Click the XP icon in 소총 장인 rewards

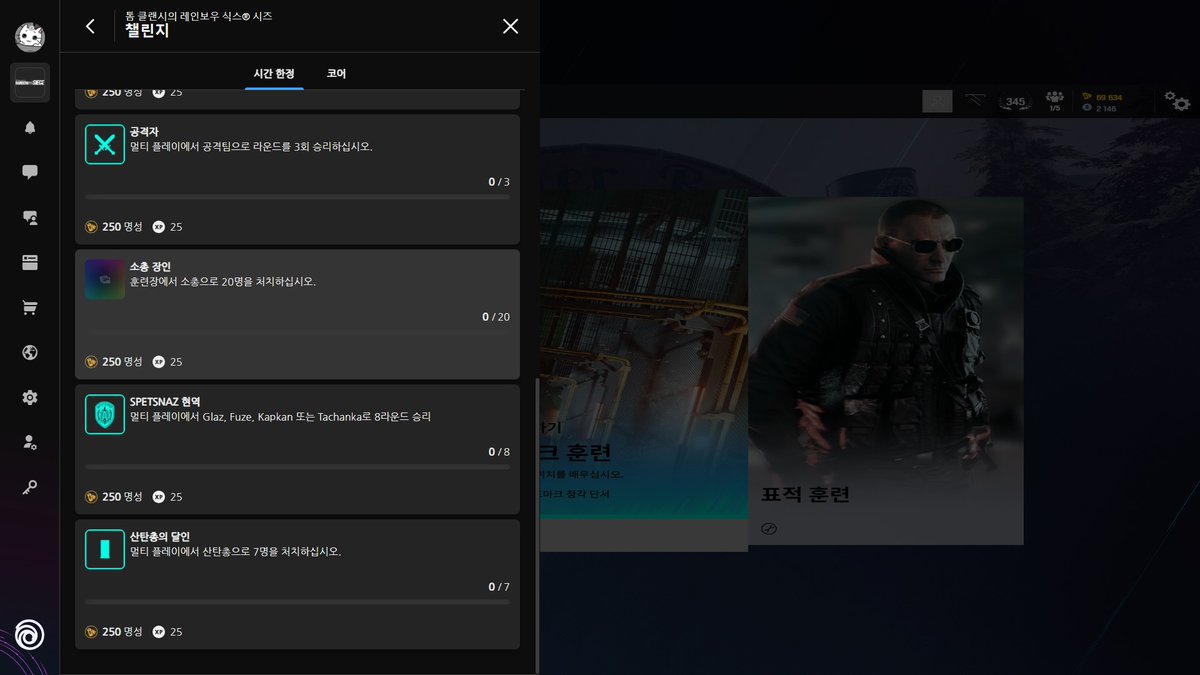coord(158,362)
